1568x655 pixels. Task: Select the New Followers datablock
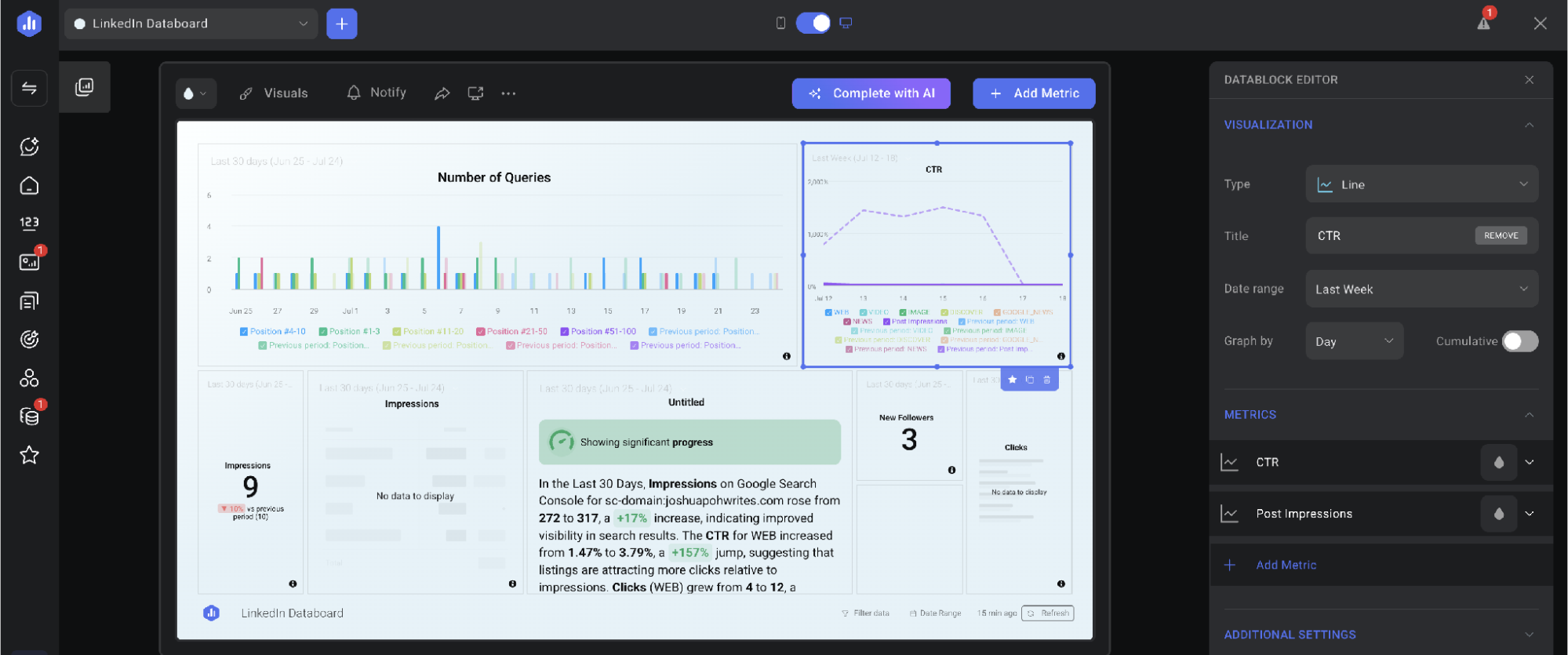pos(909,426)
